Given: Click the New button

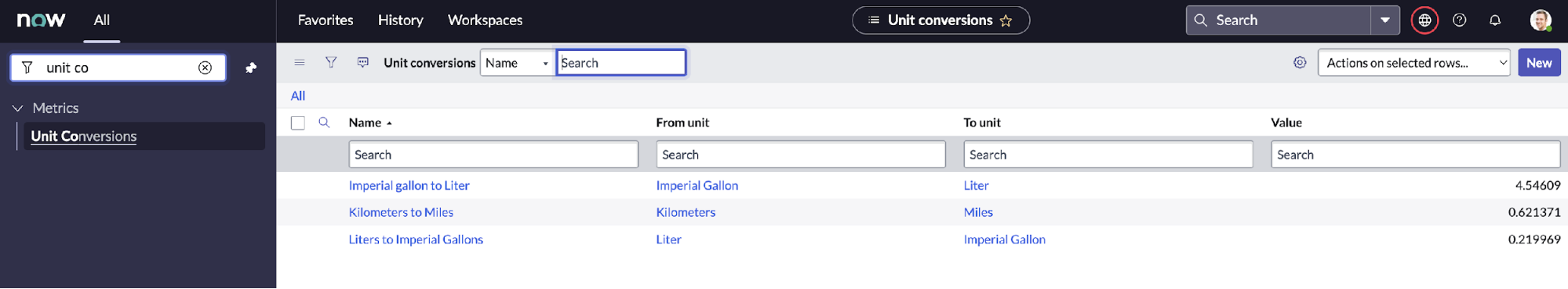Looking at the screenshot, I should coord(1539,63).
